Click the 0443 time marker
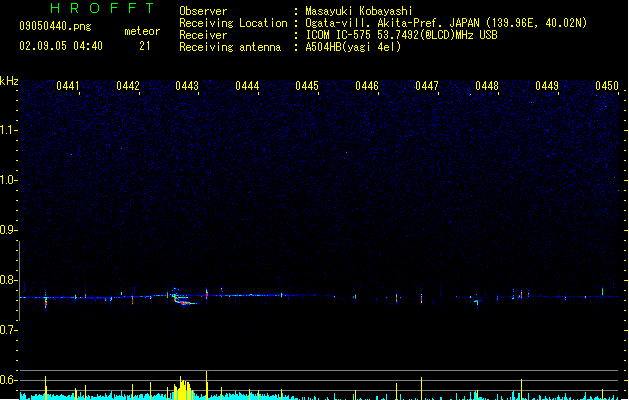This screenshot has width=629, height=400. (x=187, y=86)
